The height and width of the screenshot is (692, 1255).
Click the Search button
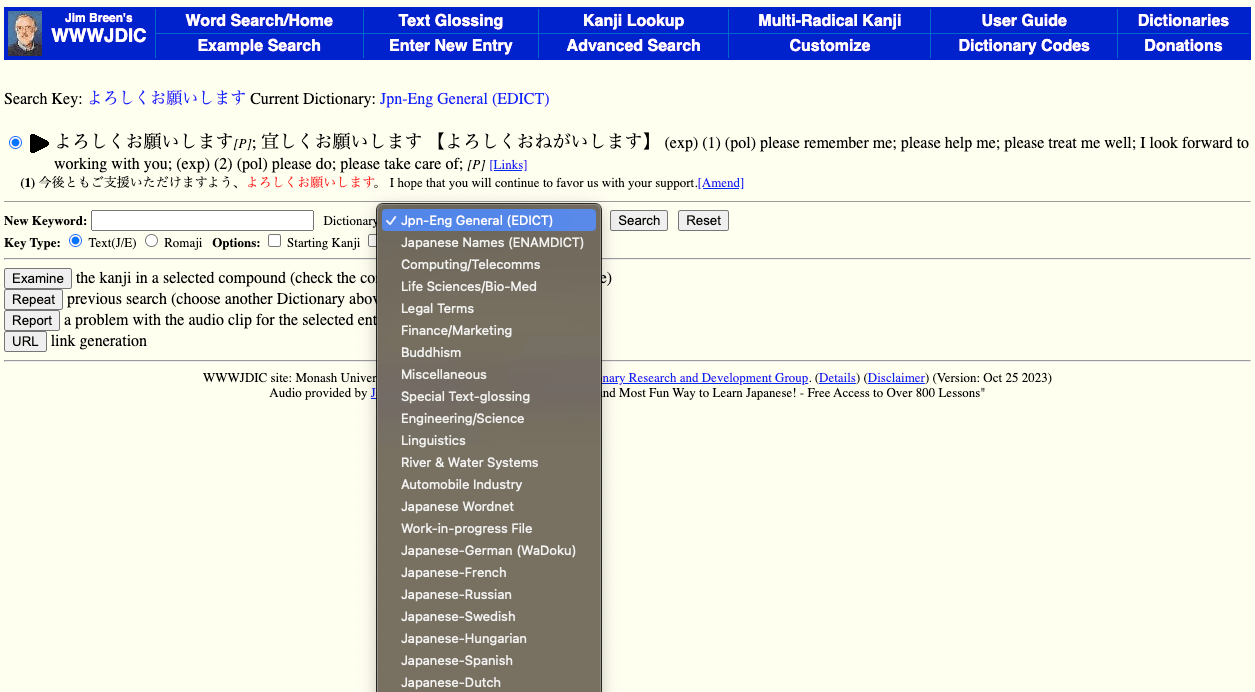(638, 220)
